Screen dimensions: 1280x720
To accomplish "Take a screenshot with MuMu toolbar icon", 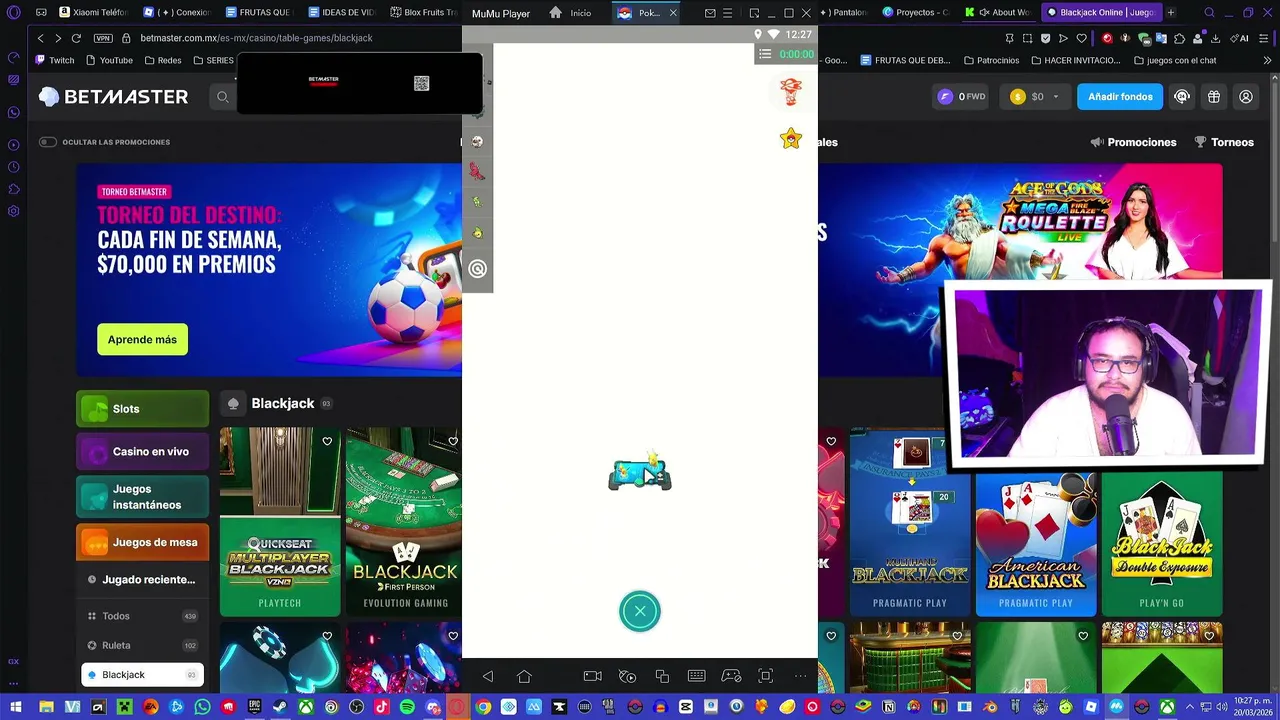I will click(766, 677).
